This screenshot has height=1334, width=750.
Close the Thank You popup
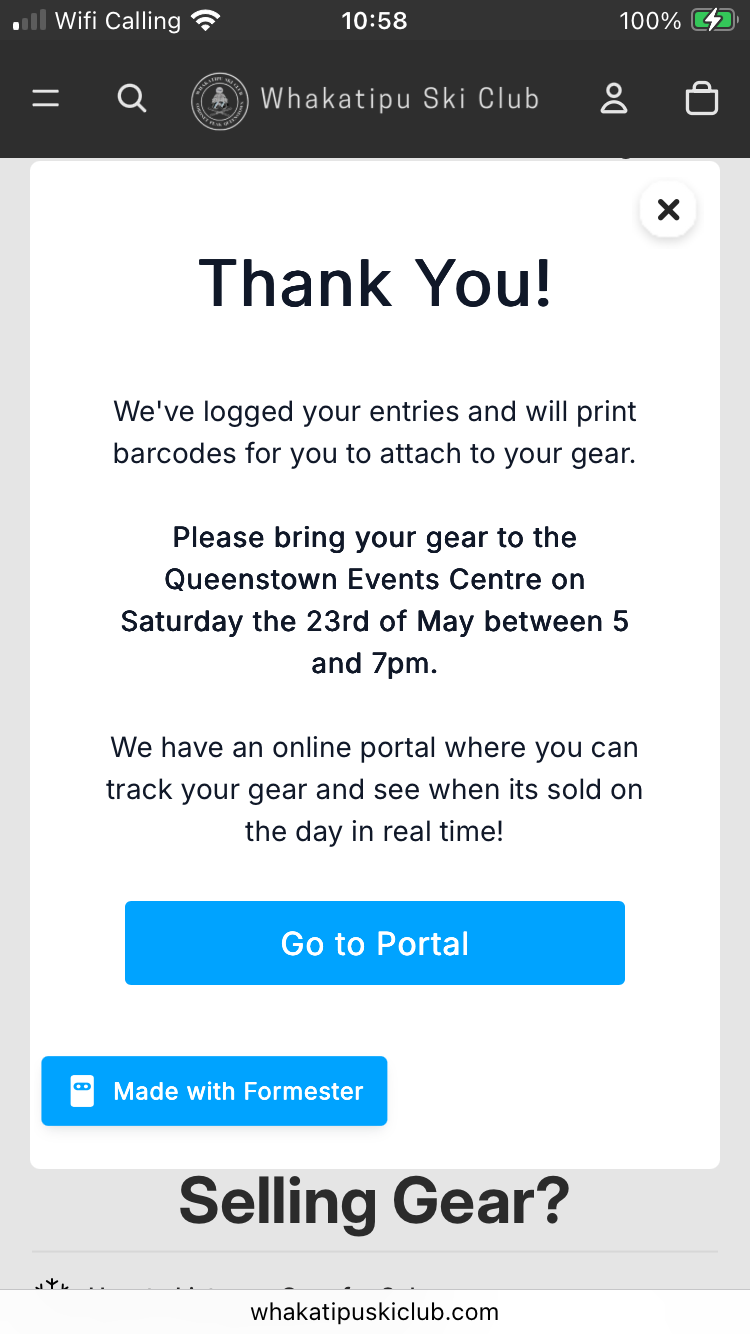668,209
